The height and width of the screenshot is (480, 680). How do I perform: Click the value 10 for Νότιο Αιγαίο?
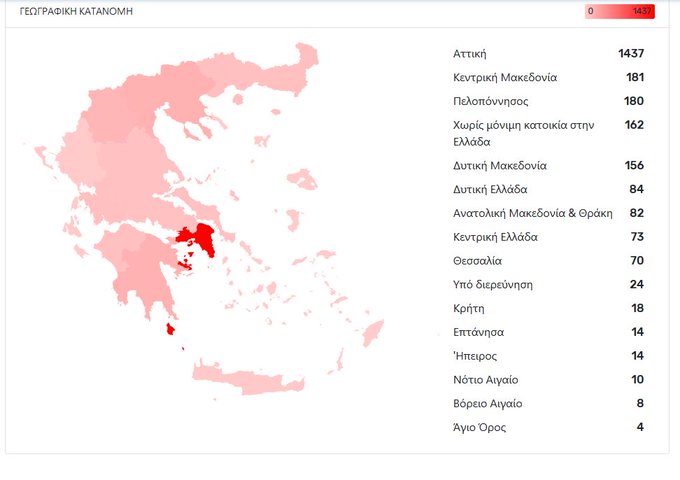click(638, 380)
